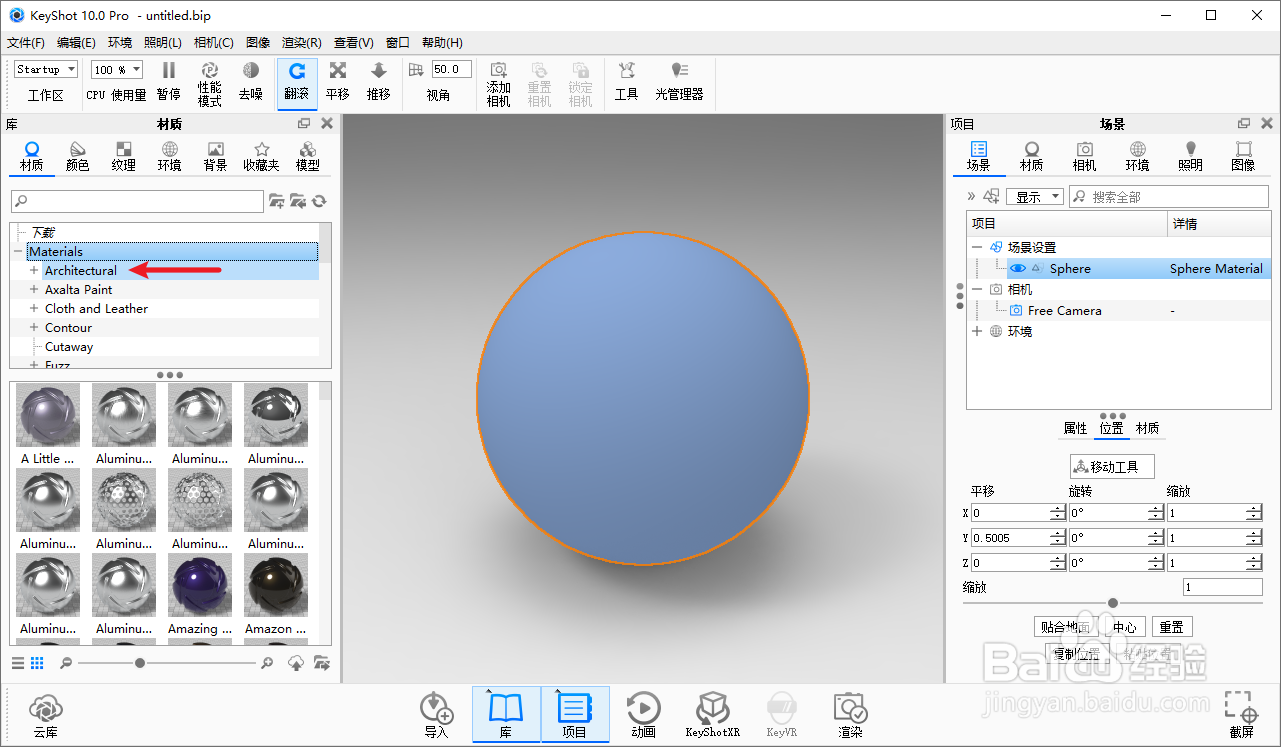Click add-folder icon beside library search

pyautogui.click(x=277, y=201)
